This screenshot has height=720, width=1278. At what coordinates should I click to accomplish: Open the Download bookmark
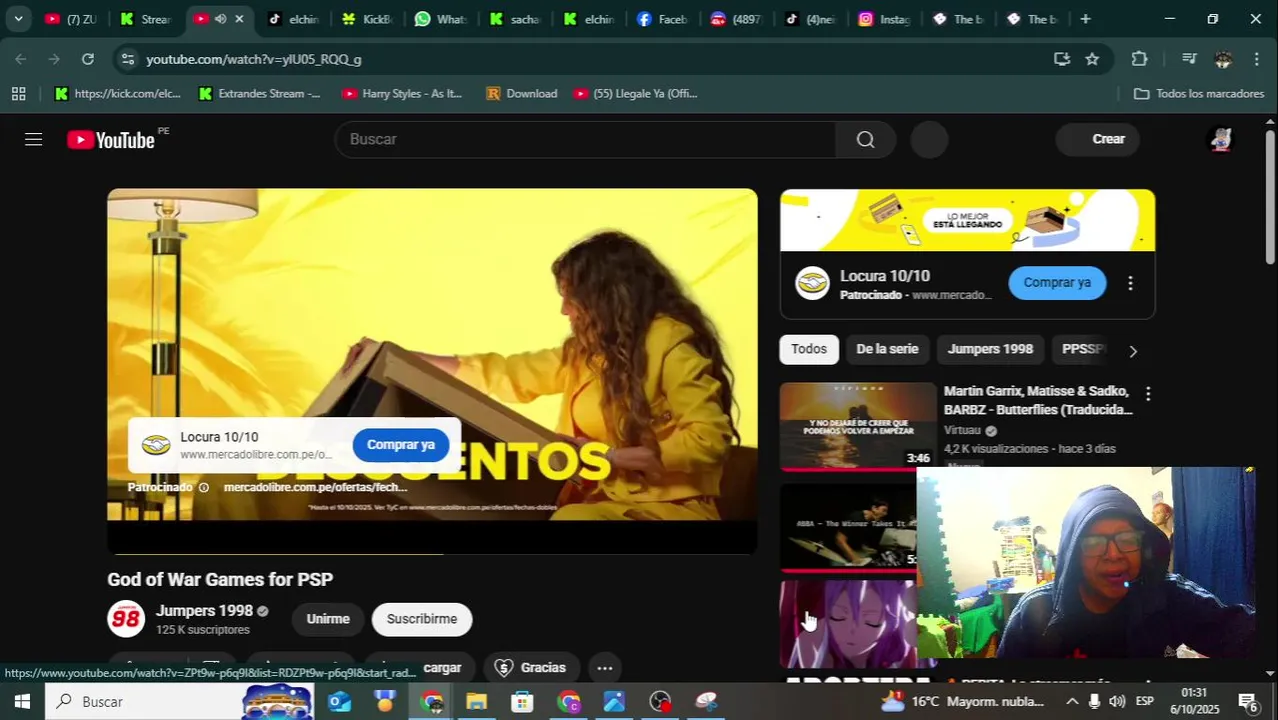coord(521,93)
